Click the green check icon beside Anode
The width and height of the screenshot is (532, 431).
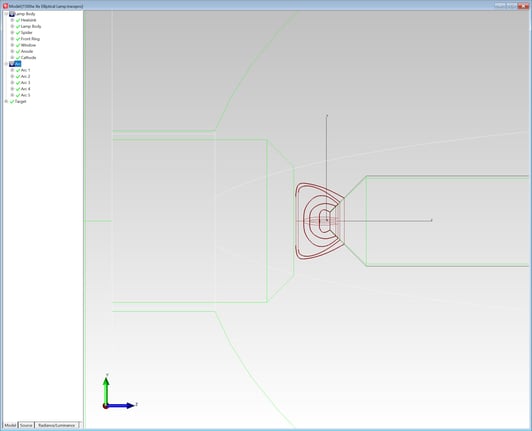point(18,52)
